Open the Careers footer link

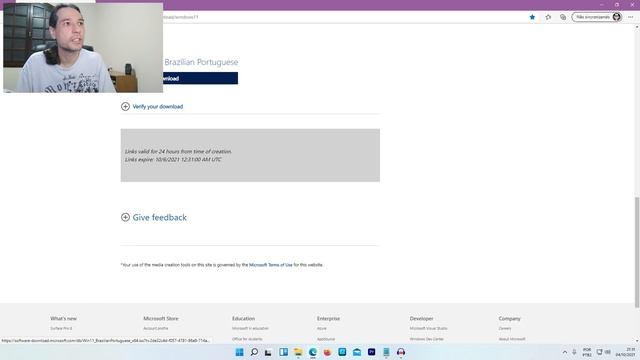505,329
